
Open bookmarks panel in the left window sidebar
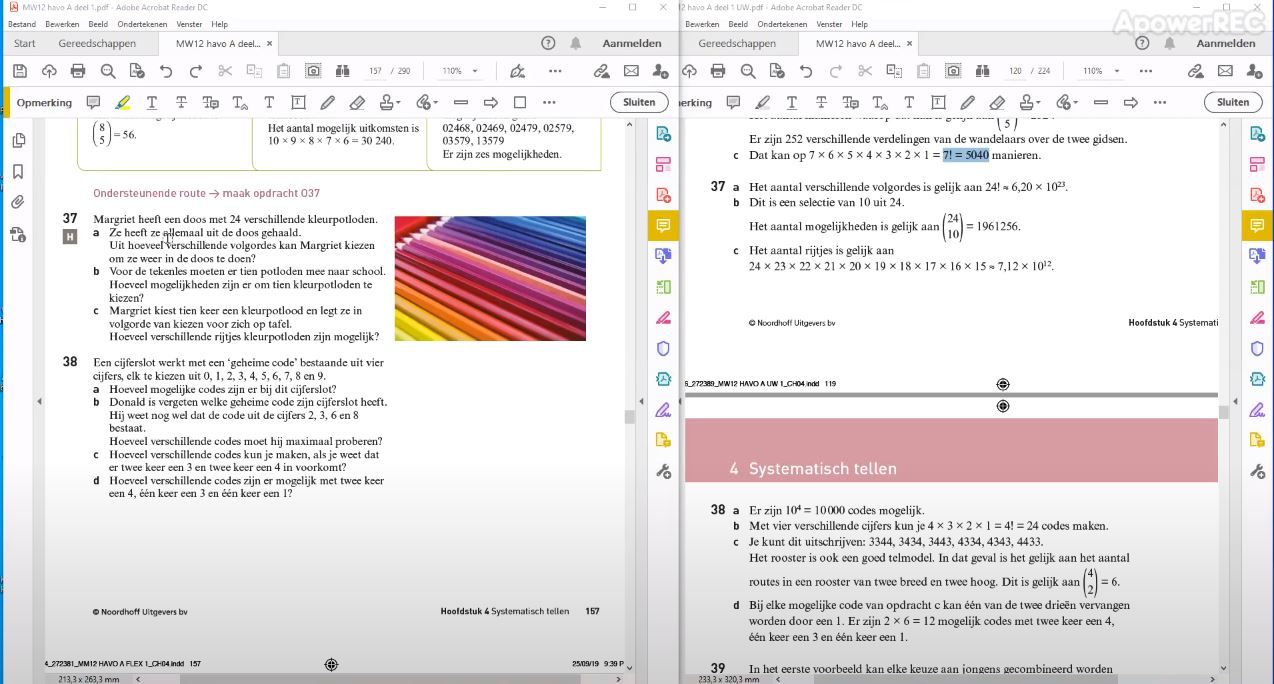pos(18,172)
